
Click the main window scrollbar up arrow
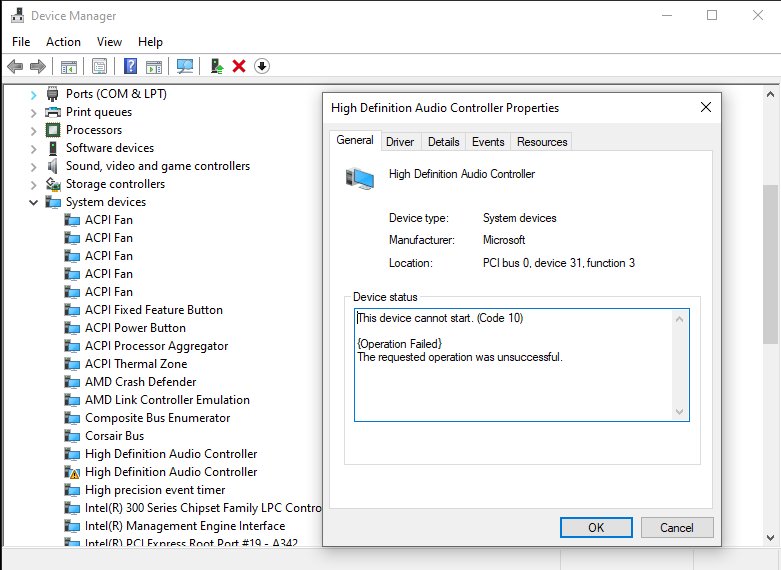[770, 94]
